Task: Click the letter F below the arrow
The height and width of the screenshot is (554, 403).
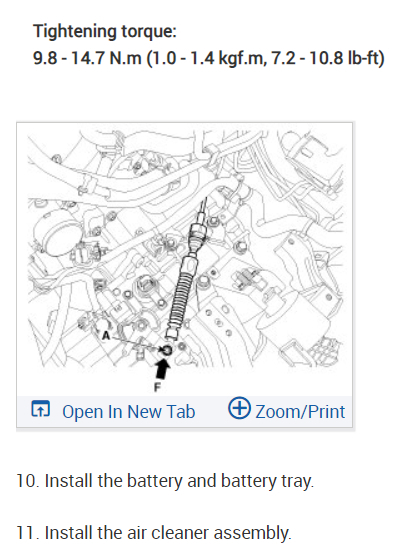Action: click(158, 387)
